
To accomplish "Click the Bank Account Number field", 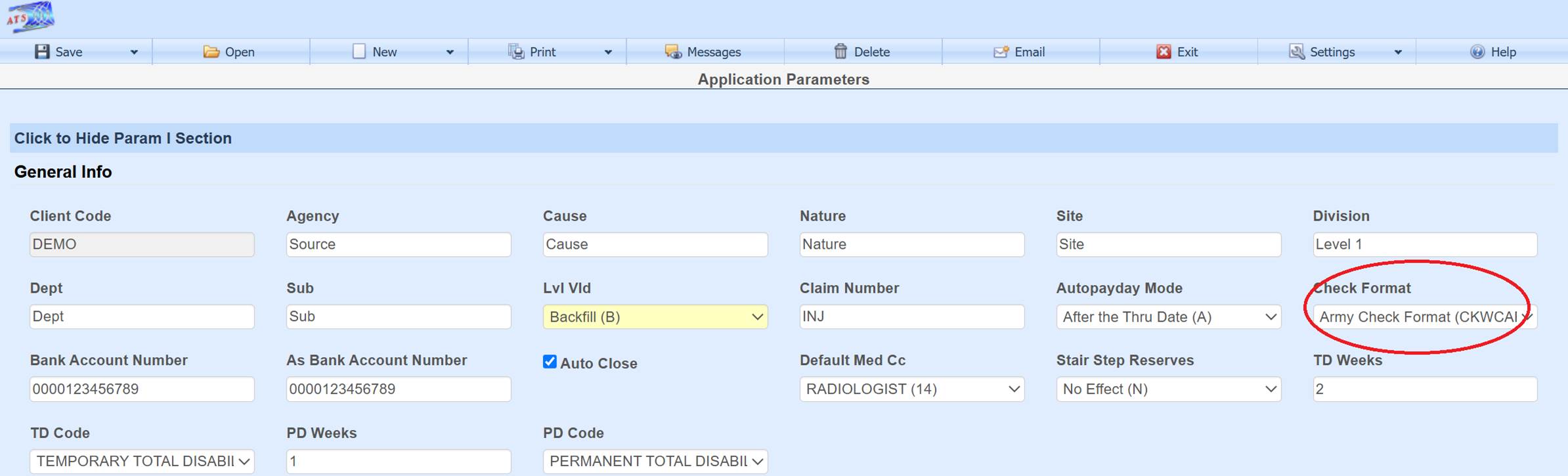I will (142, 389).
